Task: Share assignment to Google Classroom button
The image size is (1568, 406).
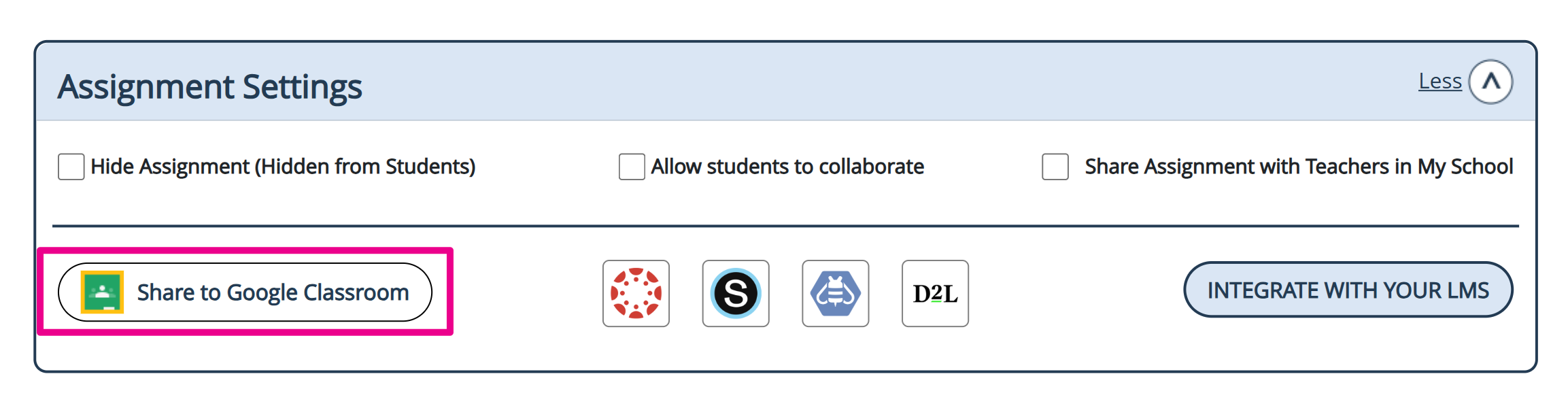Action: click(x=245, y=292)
